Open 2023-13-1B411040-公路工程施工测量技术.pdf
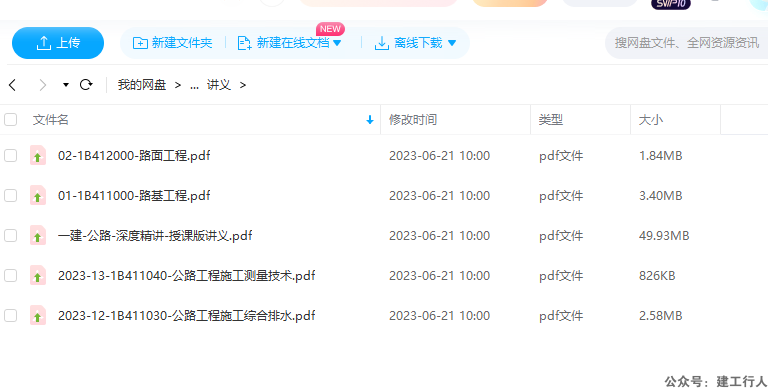This screenshot has width=768, height=388. point(186,276)
